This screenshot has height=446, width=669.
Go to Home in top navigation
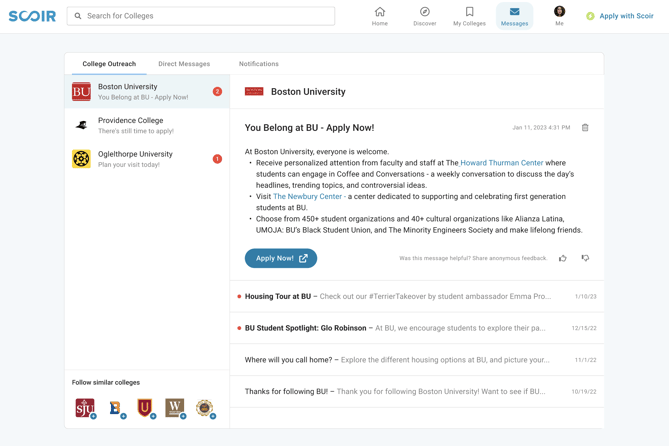pos(380,16)
